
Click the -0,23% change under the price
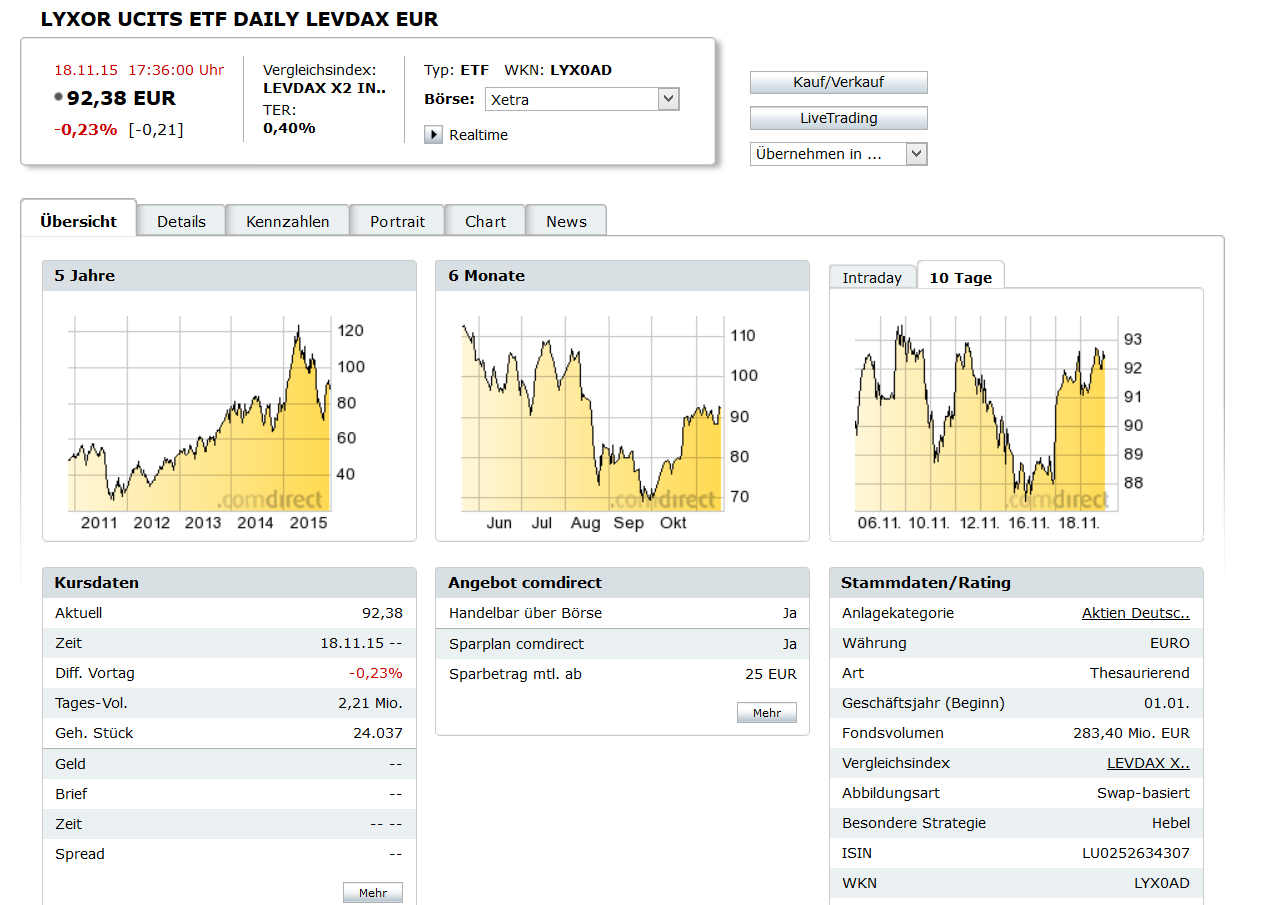(x=85, y=129)
